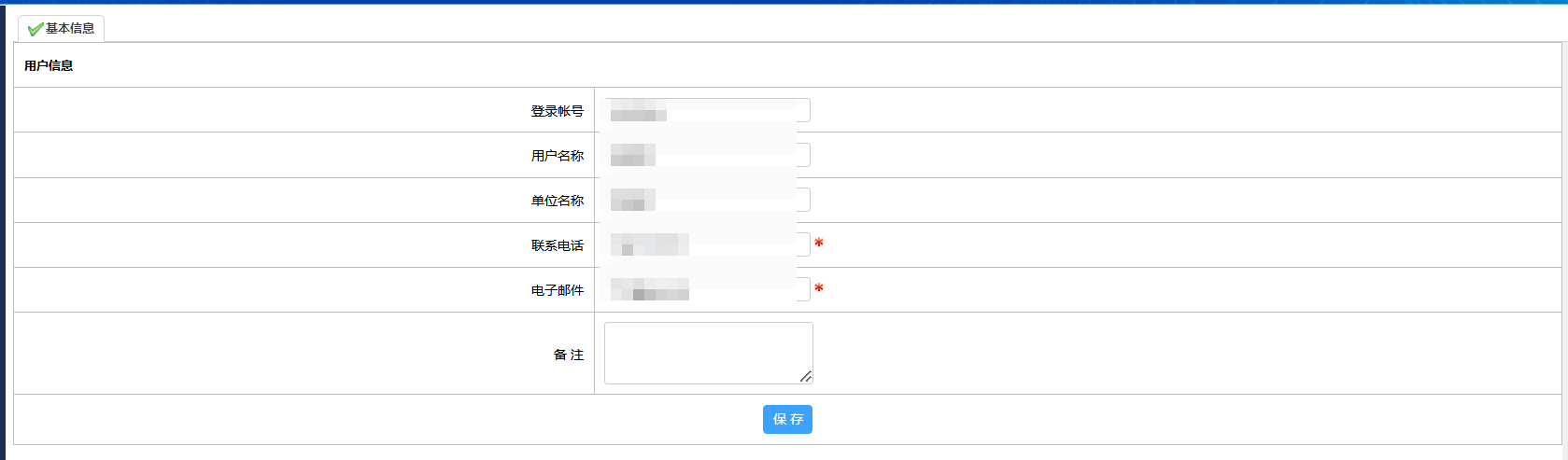This screenshot has height=460, width=1568.
Task: Click the 登录帐号 field label
Action: pos(557,111)
